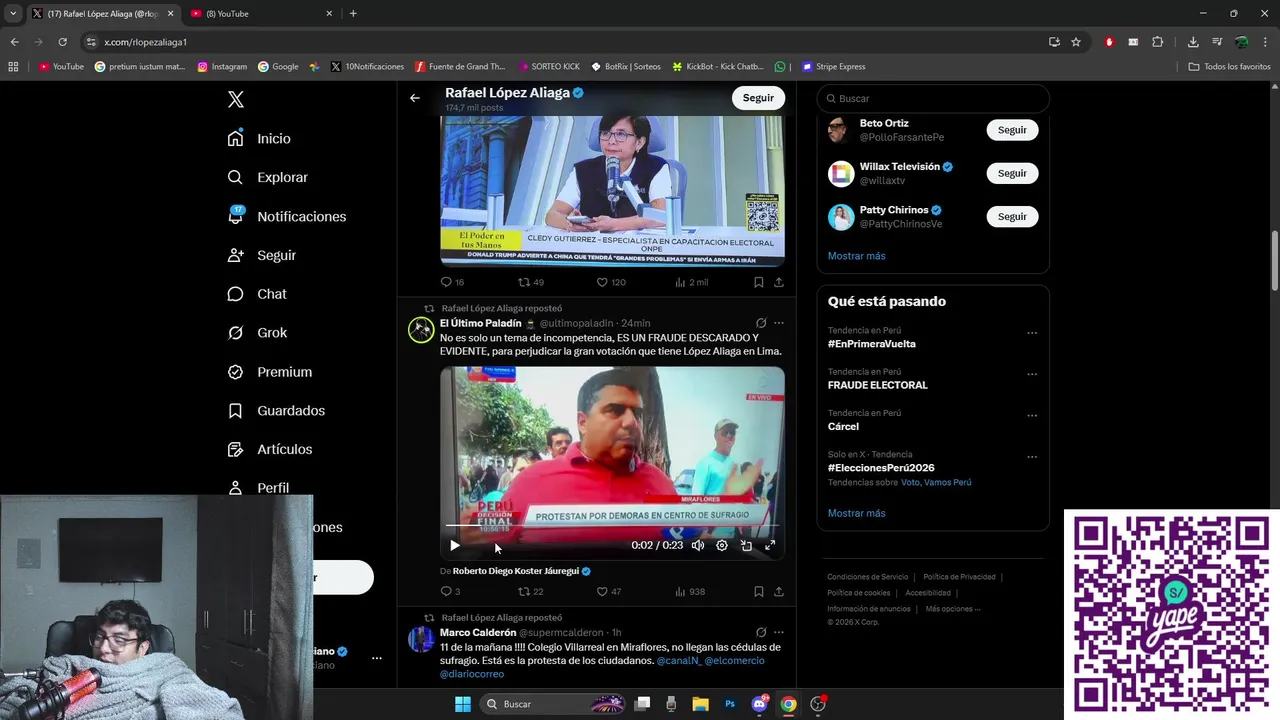Viewport: 1280px width, 720px height.
Task: Click the x.com/rlopezaliaga1 address bar
Action: (x=560, y=42)
